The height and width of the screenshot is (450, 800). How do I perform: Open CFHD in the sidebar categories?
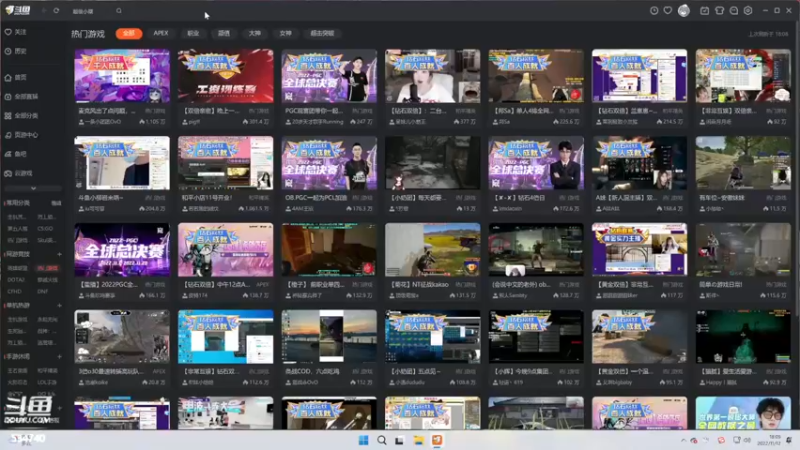coord(14,292)
